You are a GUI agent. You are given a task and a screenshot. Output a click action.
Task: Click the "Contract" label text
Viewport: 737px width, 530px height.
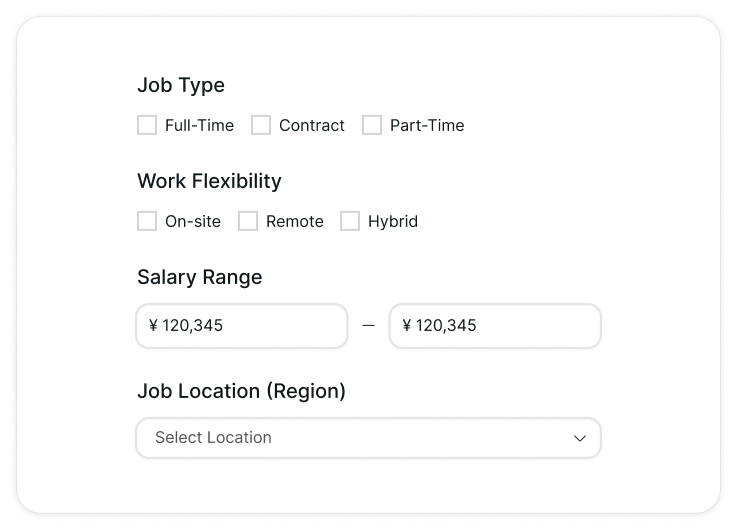(x=312, y=125)
